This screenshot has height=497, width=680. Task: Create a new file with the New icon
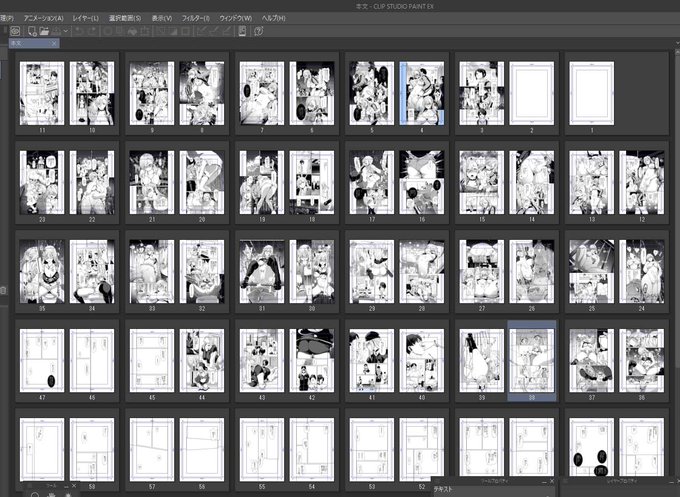tap(32, 31)
